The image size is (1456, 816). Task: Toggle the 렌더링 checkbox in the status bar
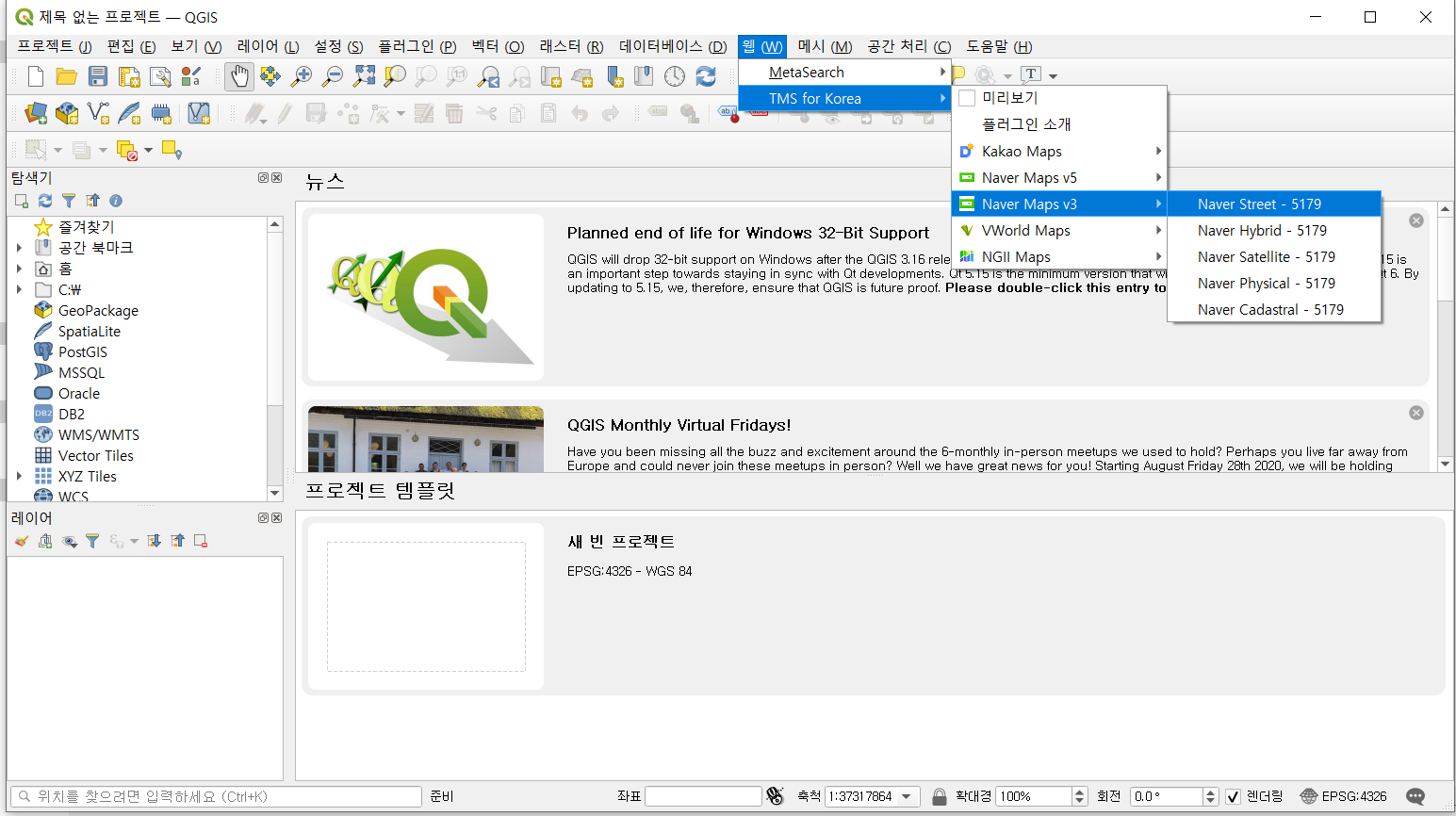[x=1233, y=796]
